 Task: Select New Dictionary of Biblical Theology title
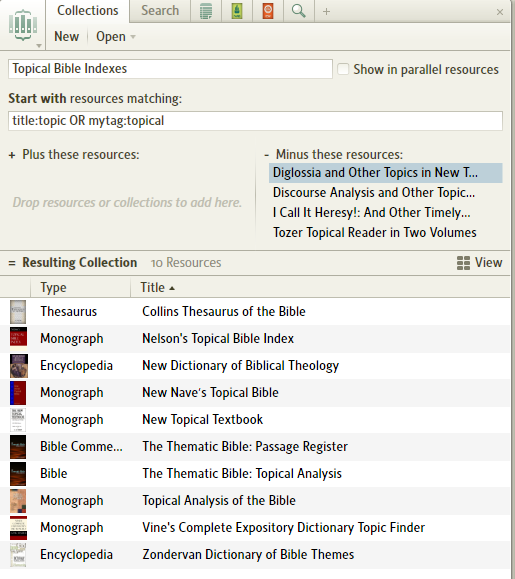tap(240, 366)
